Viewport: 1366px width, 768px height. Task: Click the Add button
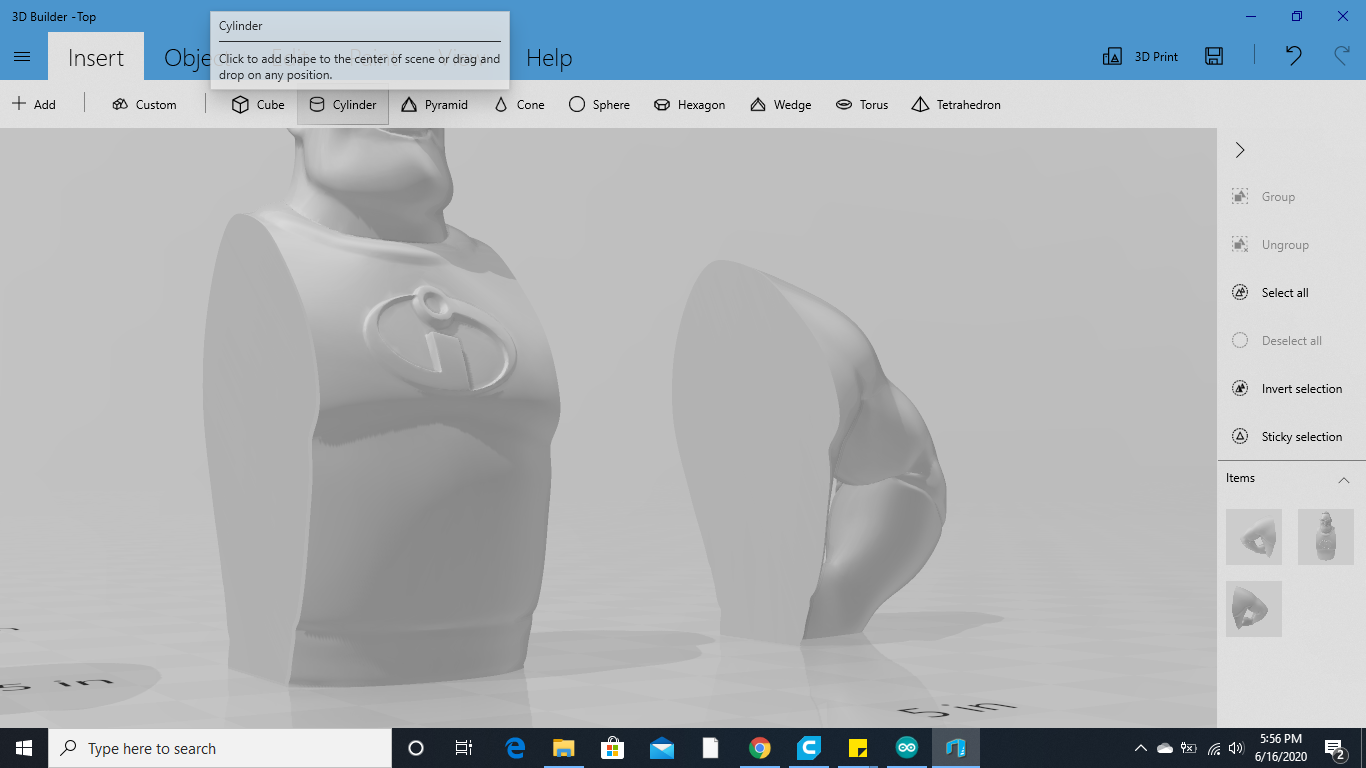coord(33,104)
